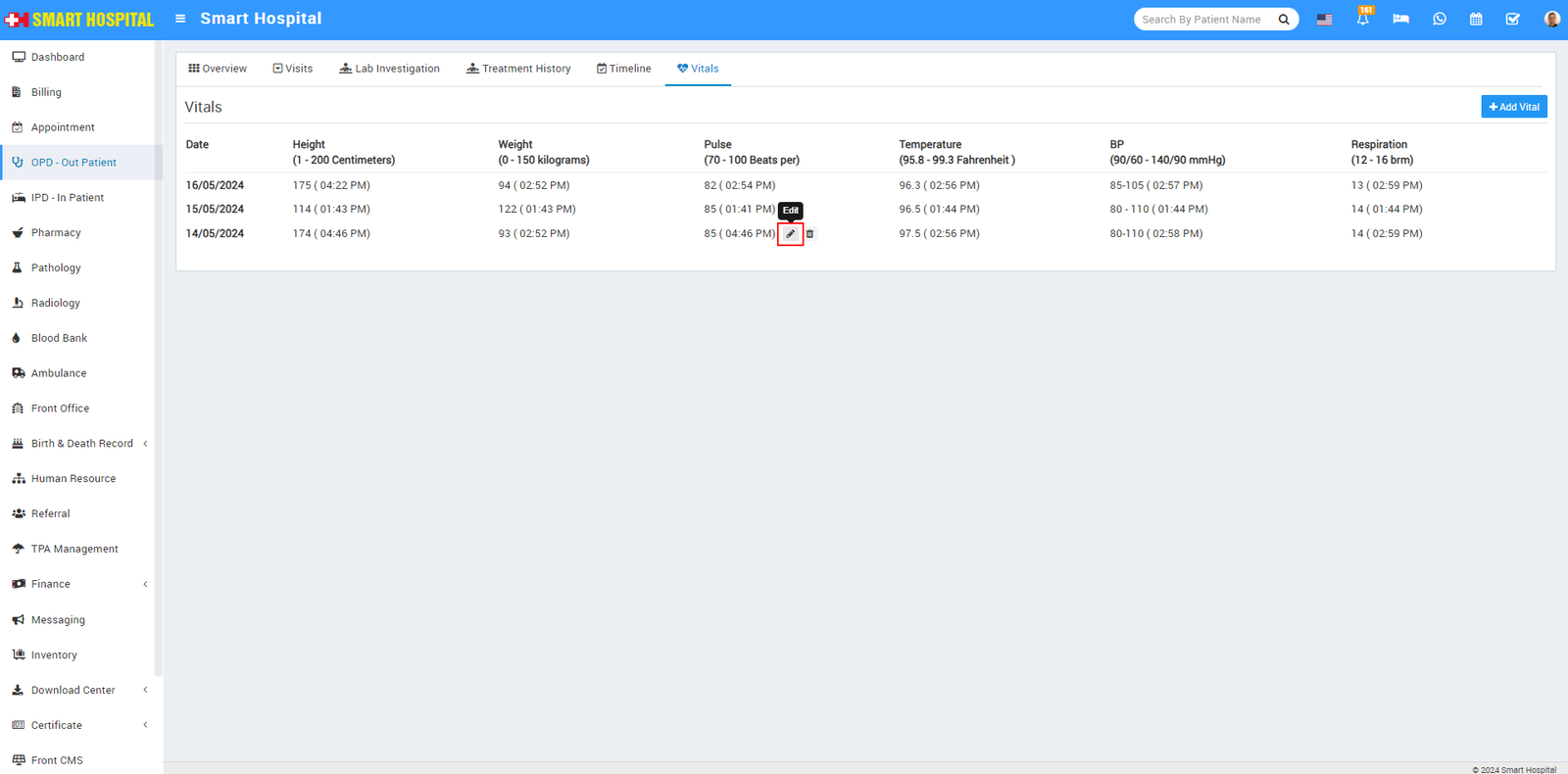Open the WhatsApp chat icon

[x=1439, y=20]
